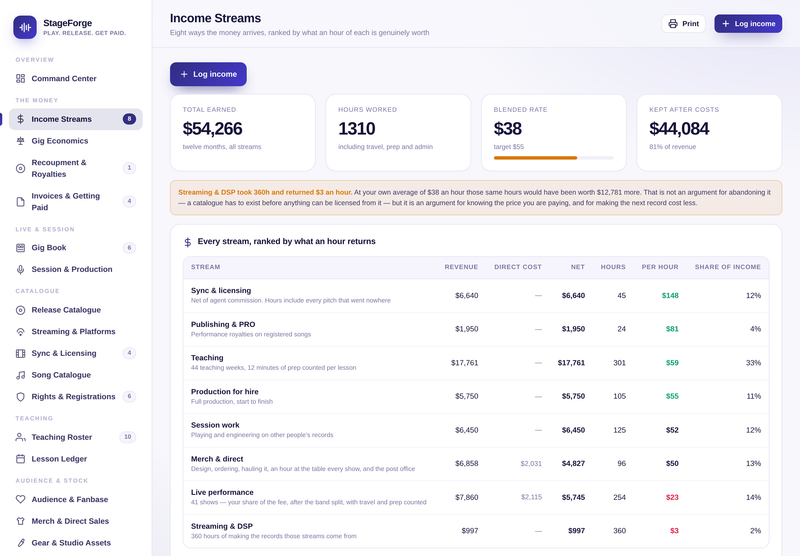Click the orange Streaming & DSP alert text
This screenshot has width=800, height=556.
[x=265, y=192]
